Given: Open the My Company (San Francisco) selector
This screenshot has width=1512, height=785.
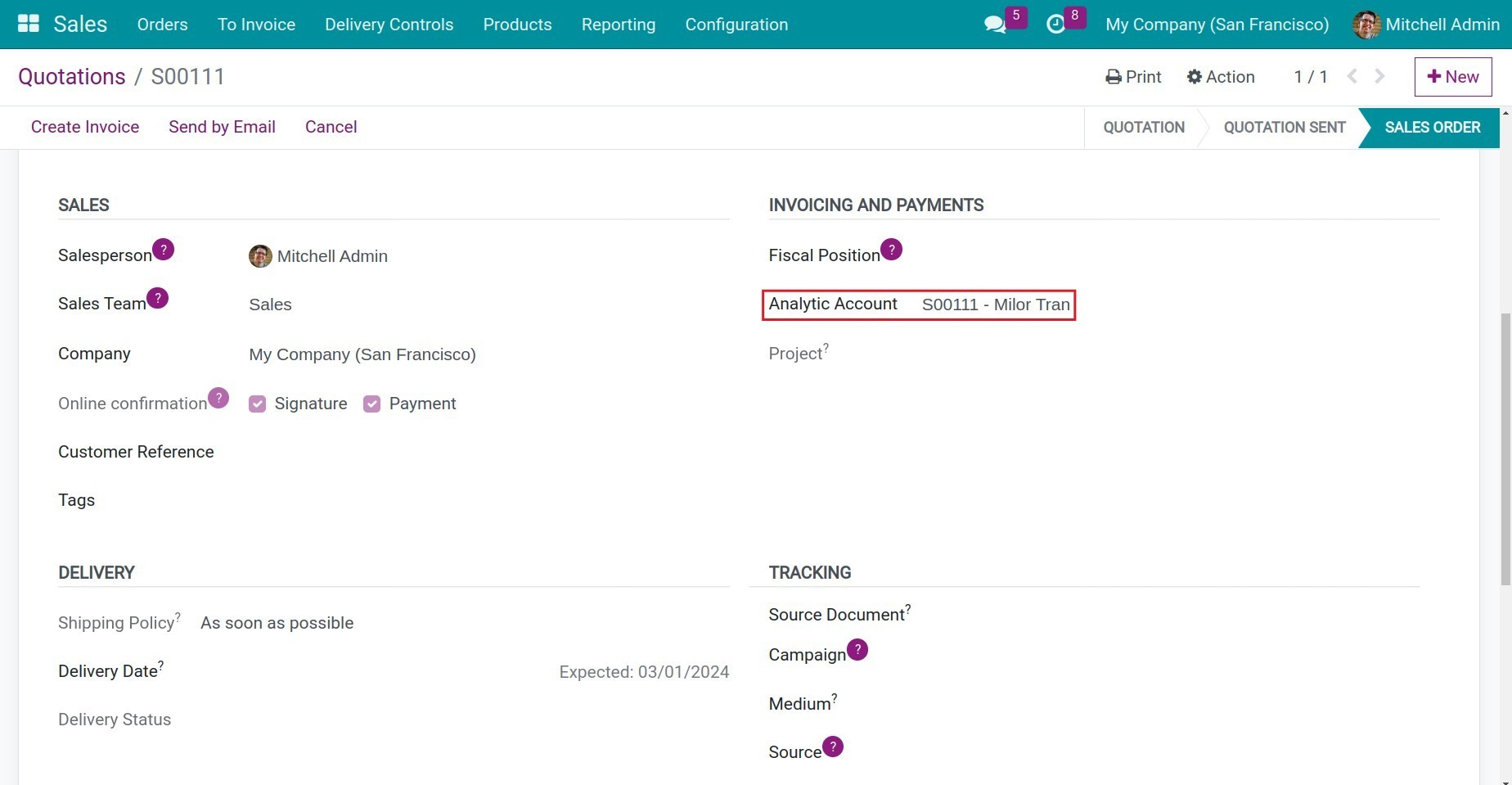Looking at the screenshot, I should tap(1216, 24).
